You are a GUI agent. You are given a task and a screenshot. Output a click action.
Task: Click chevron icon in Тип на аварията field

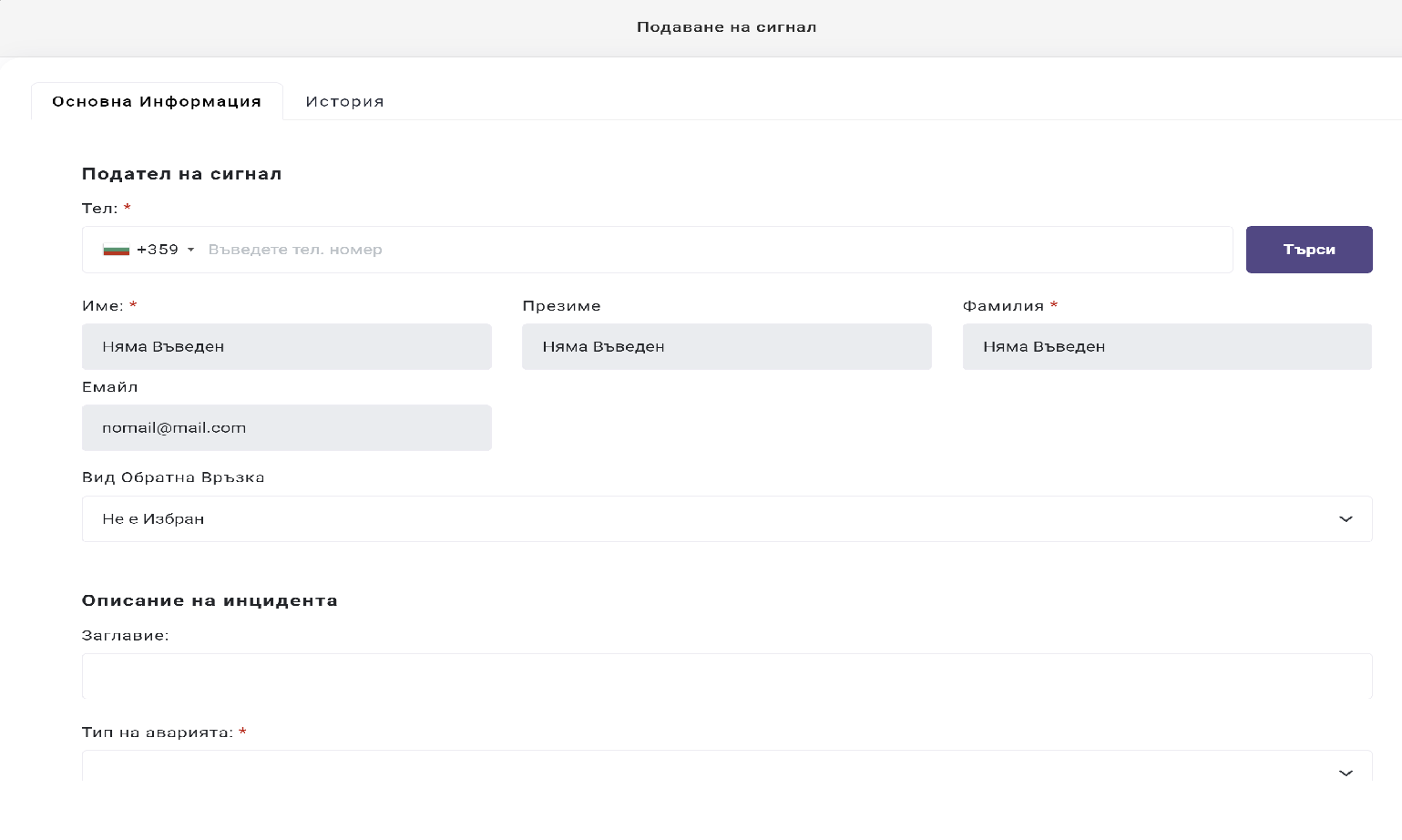coord(1345,773)
